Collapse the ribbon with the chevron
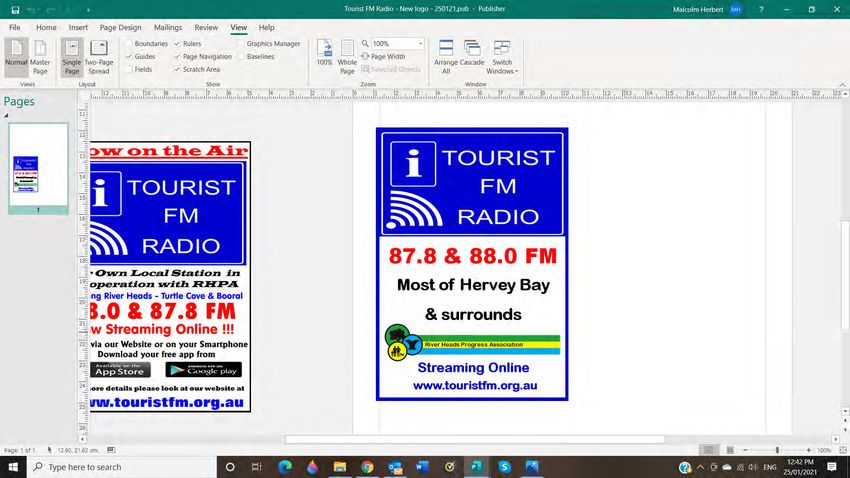 tap(842, 85)
